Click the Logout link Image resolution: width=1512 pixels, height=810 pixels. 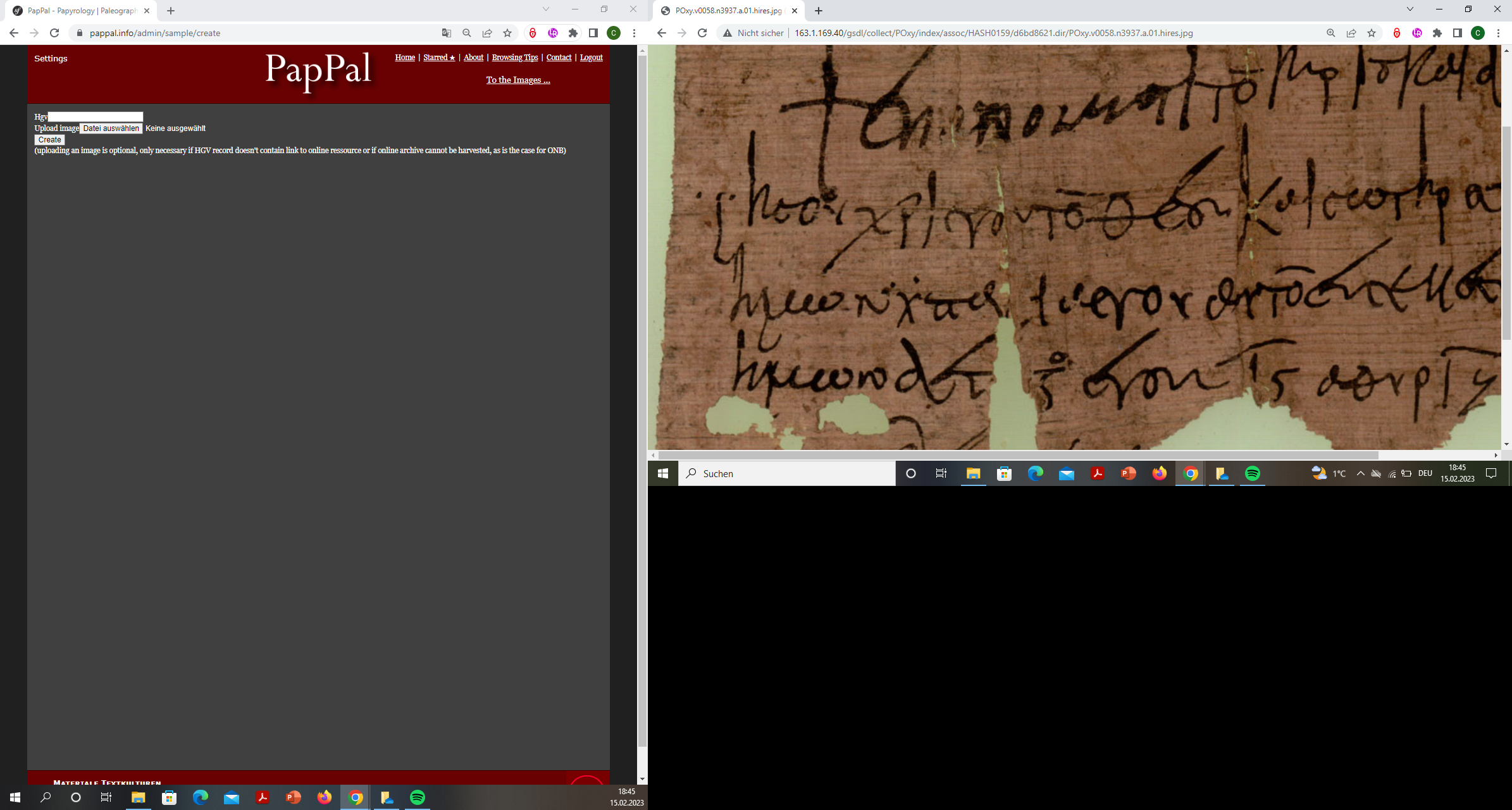pyautogui.click(x=592, y=58)
